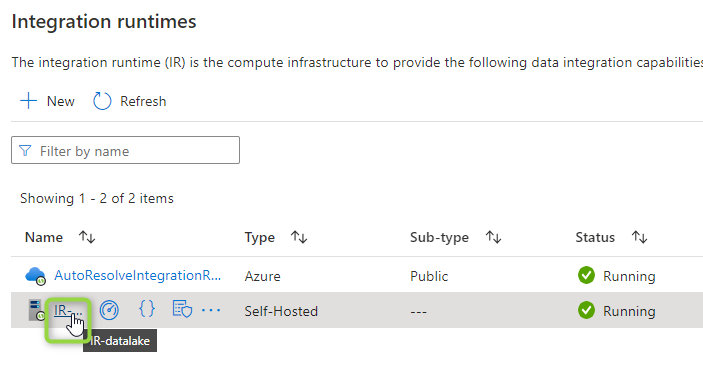The image size is (703, 367).
Task: Open the more actions ellipsis for IR-datalake
Action: click(211, 310)
